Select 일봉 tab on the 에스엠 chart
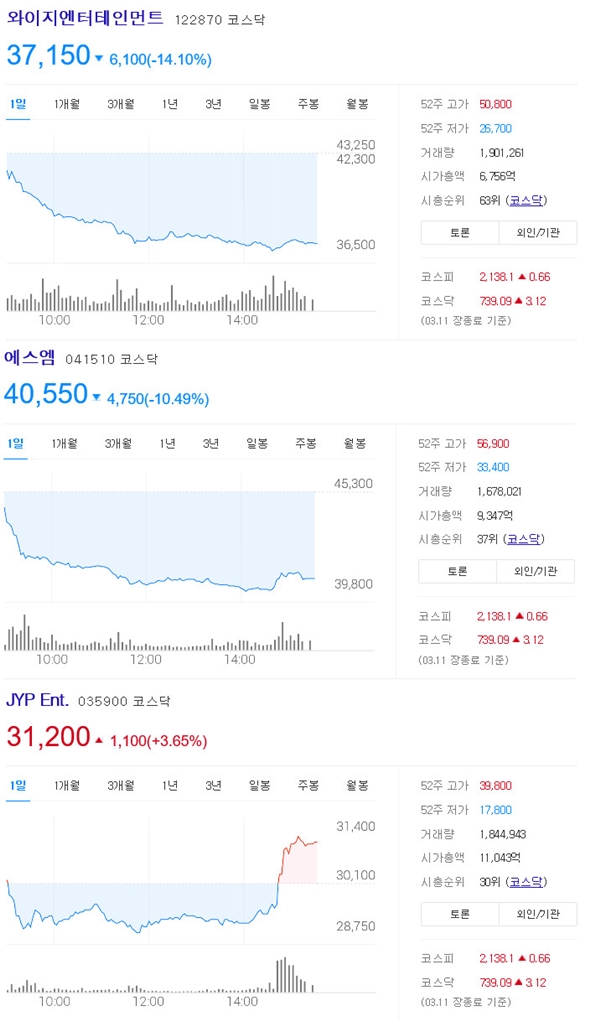 pyautogui.click(x=257, y=443)
